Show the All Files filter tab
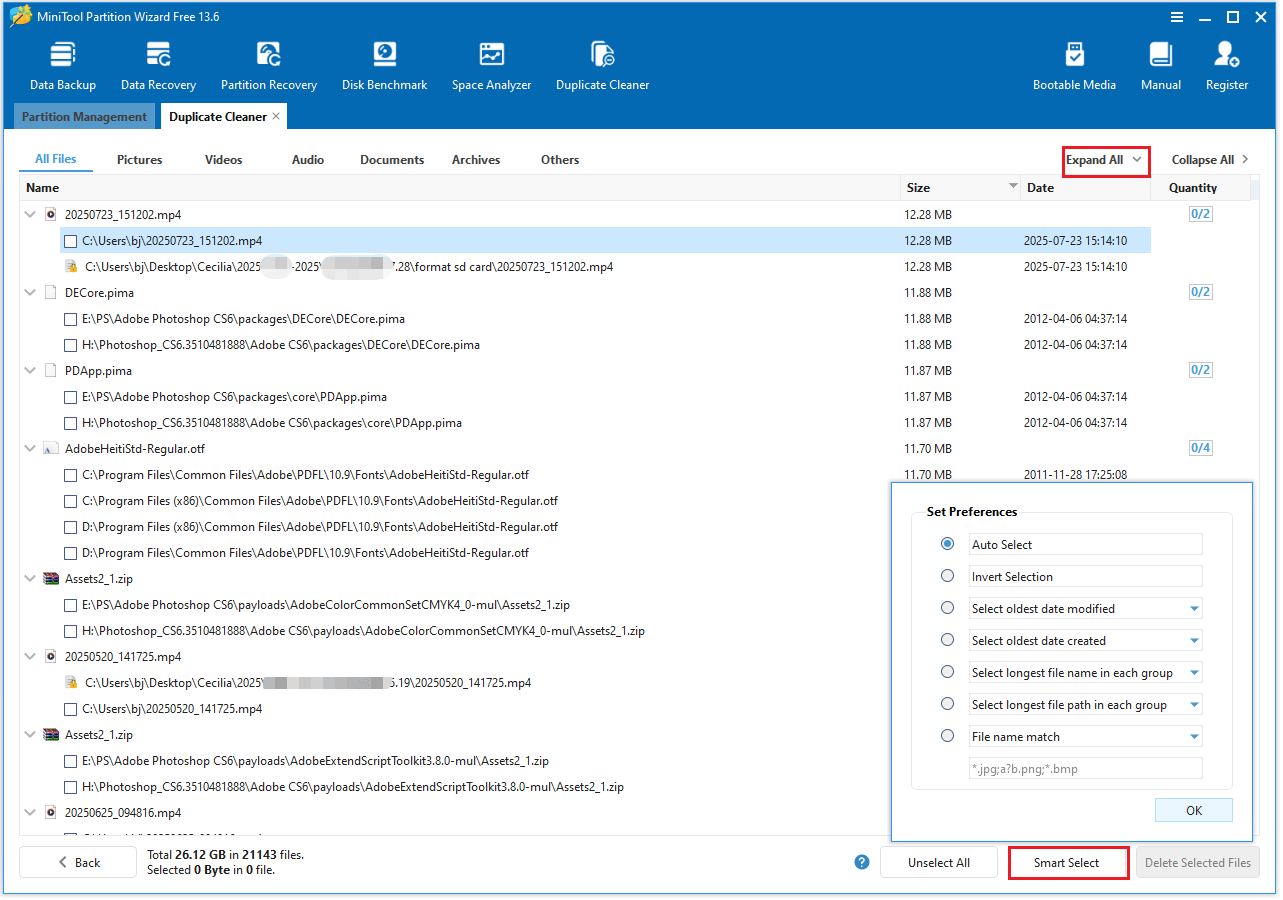This screenshot has height=900, width=1283. pos(56,159)
